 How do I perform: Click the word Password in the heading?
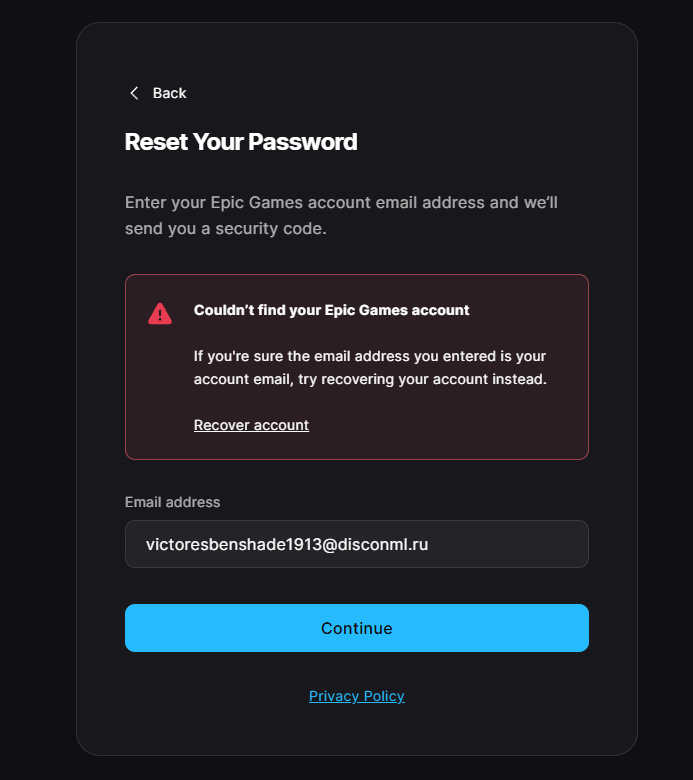[302, 142]
